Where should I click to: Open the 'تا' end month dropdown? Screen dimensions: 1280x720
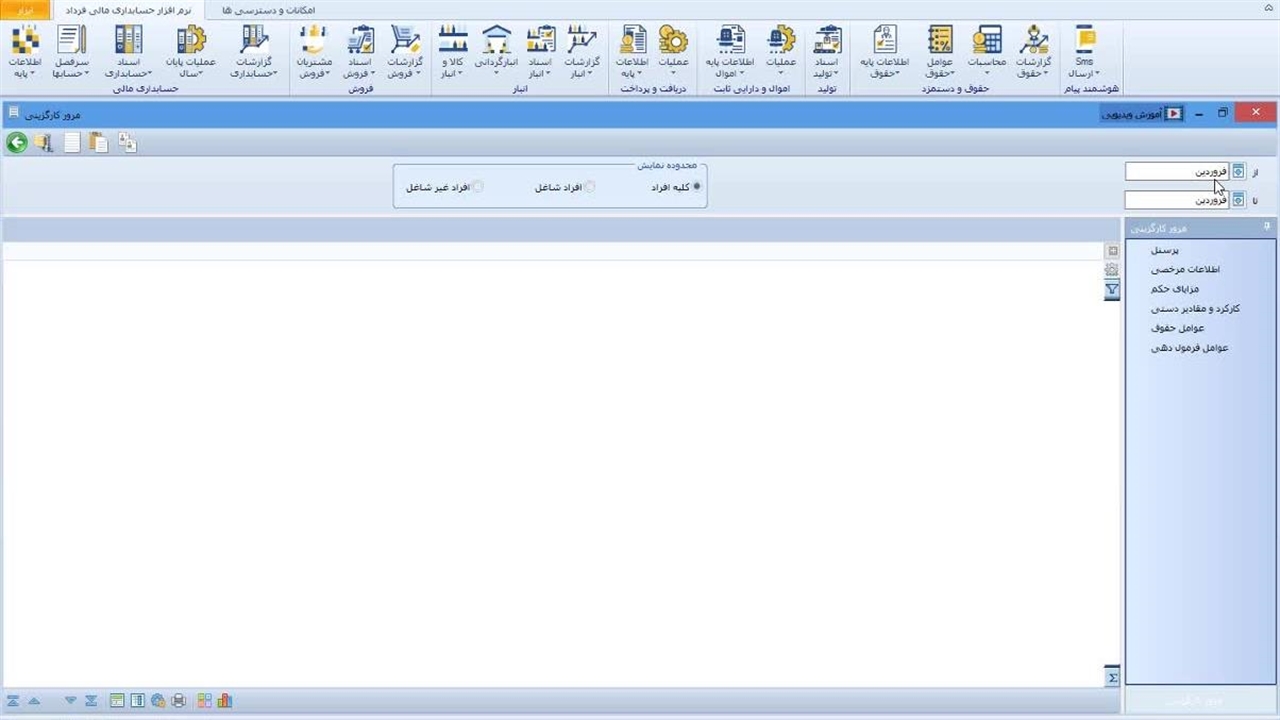coord(1238,200)
